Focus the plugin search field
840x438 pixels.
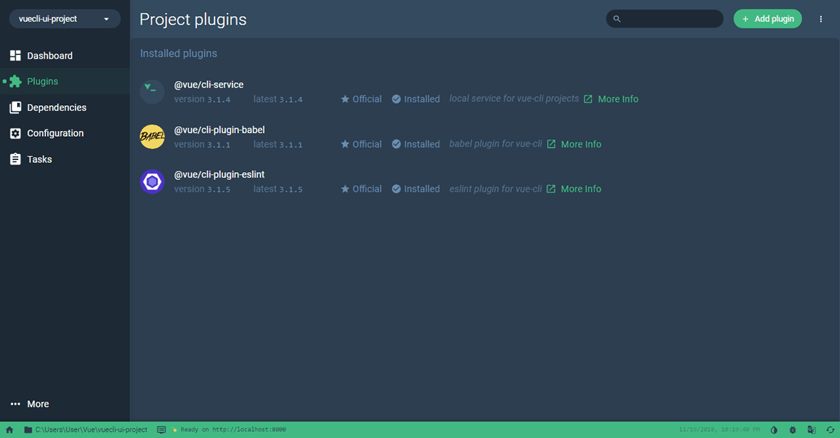pyautogui.click(x=664, y=19)
